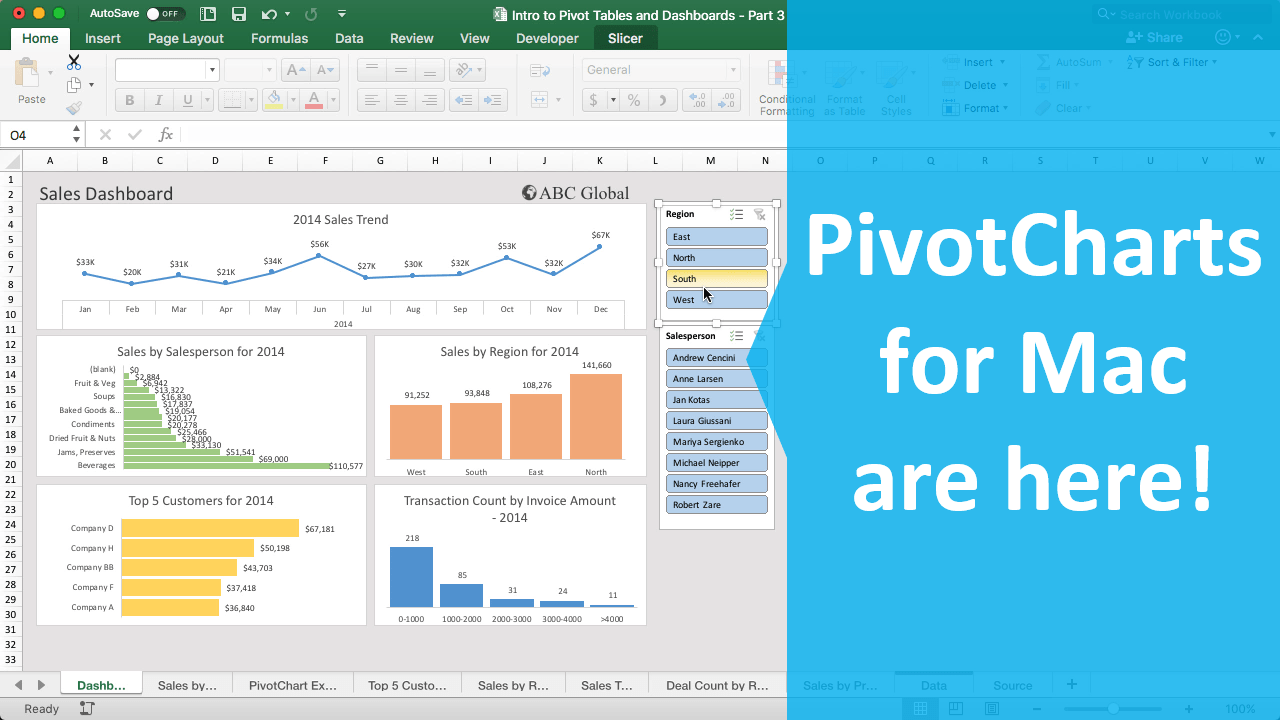Open the font name dropdown
Screen dimensions: 1280x720
coord(212,70)
